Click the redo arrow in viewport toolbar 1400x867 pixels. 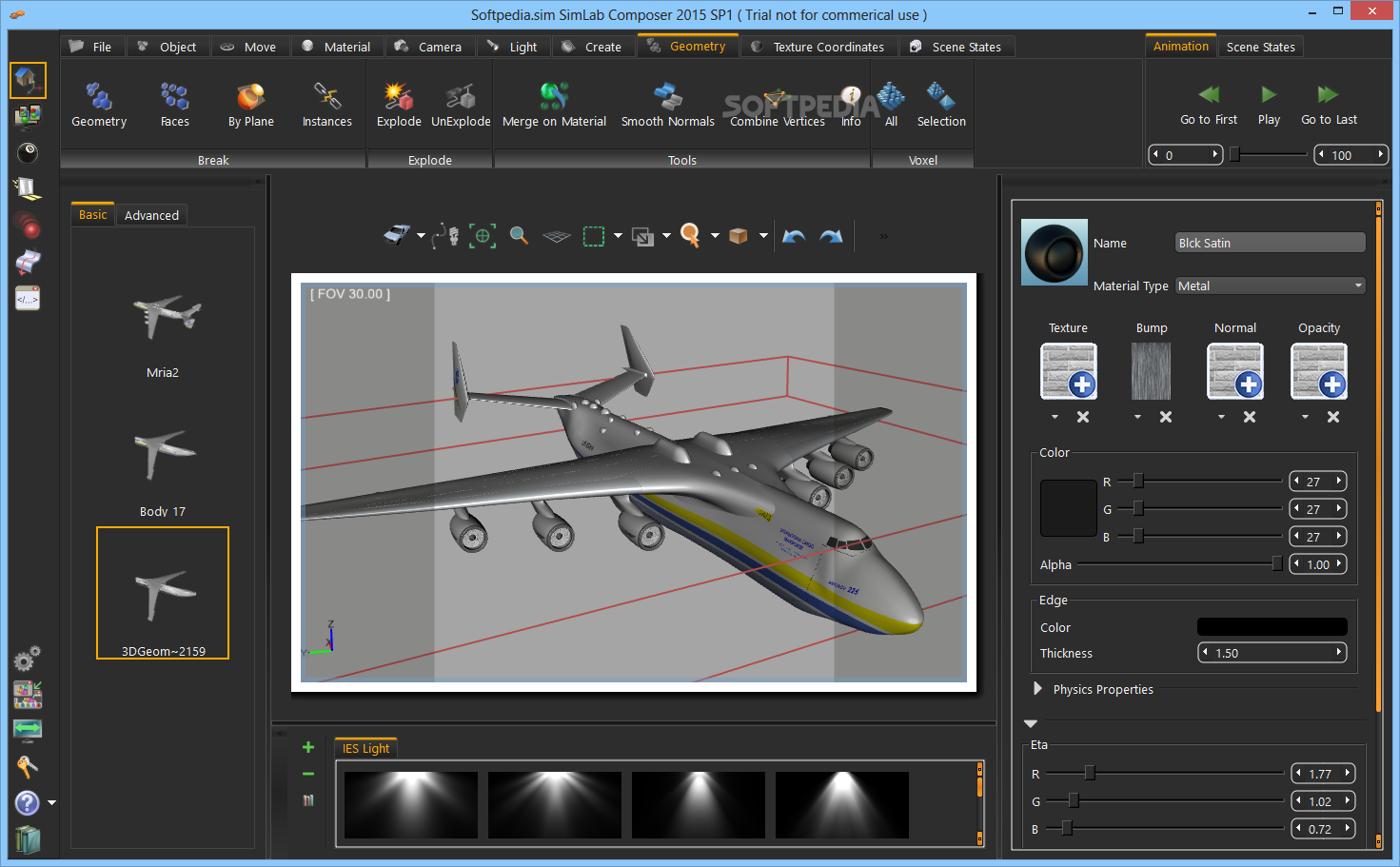pyautogui.click(x=831, y=236)
